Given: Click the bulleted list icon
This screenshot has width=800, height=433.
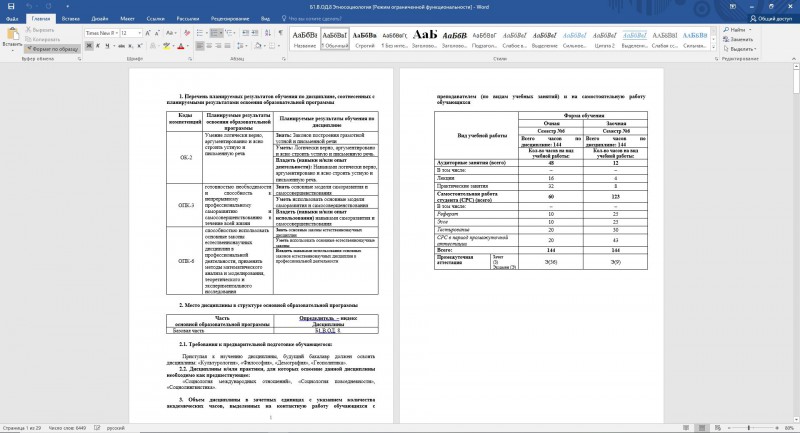Looking at the screenshot, I should pos(199,33).
